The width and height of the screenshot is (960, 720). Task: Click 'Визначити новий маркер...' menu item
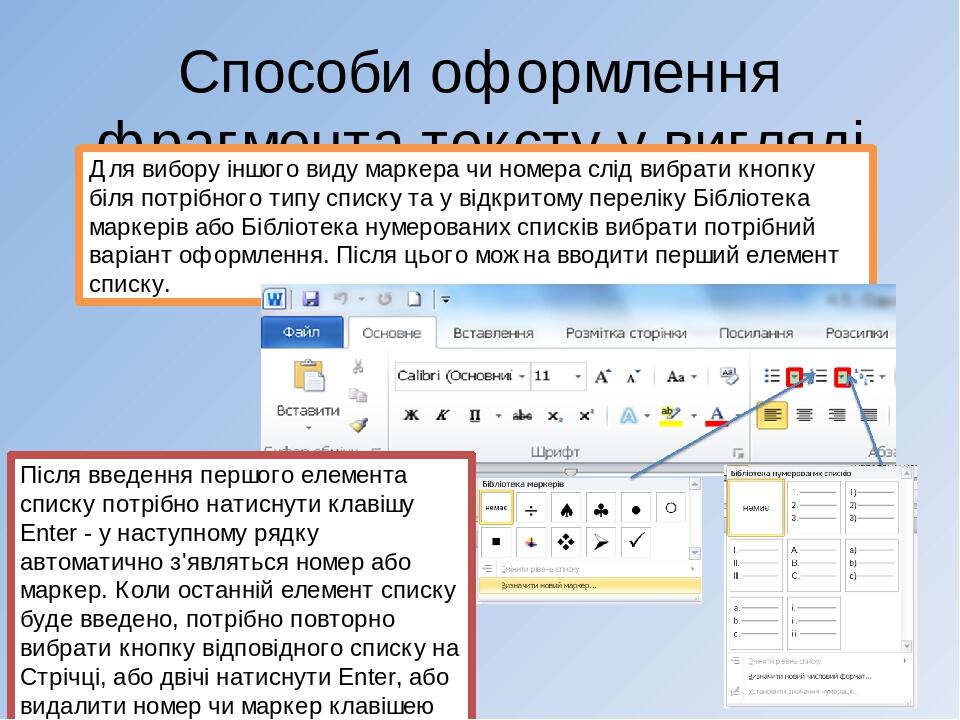tap(590, 586)
